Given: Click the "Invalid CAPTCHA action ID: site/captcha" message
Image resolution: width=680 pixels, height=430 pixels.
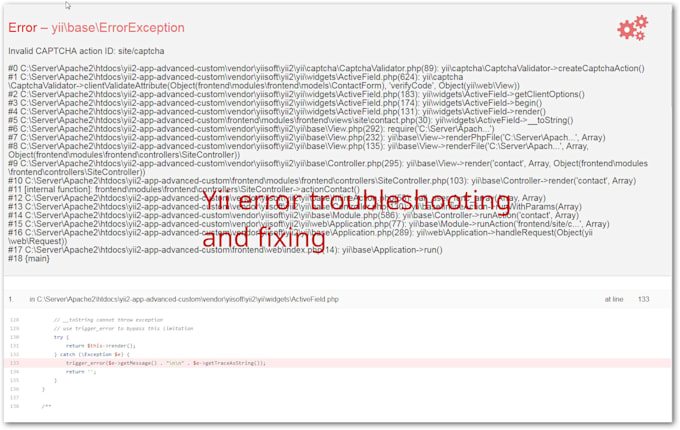Looking at the screenshot, I should click(86, 51).
